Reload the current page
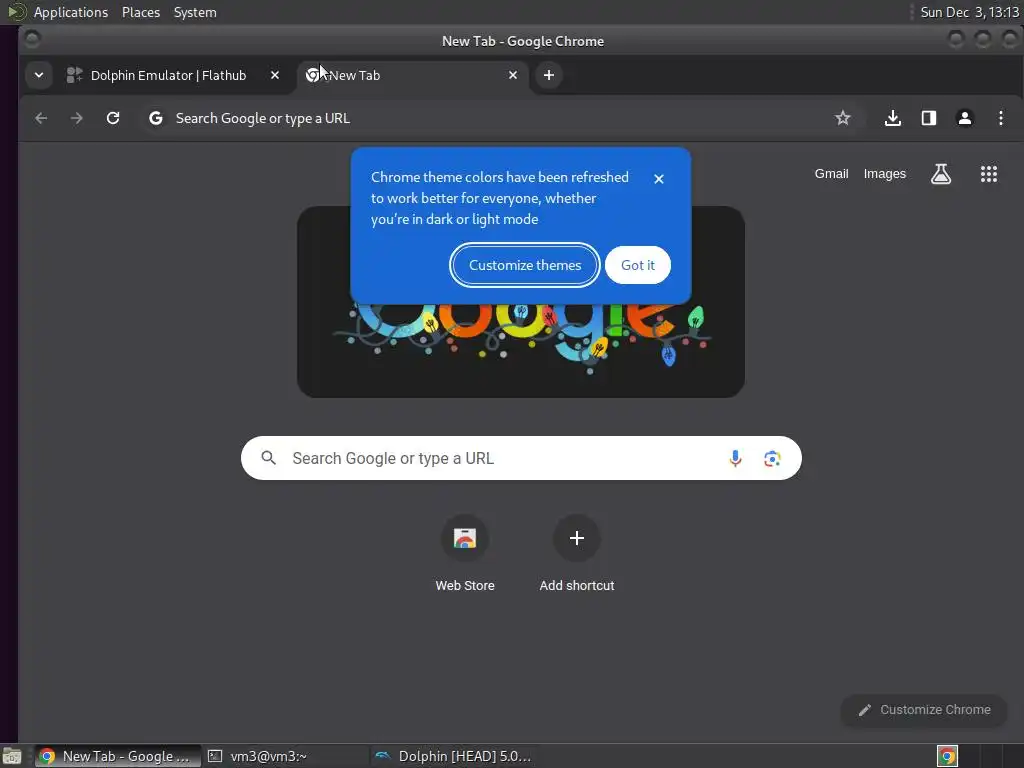Viewport: 1024px width, 768px height. [x=113, y=118]
